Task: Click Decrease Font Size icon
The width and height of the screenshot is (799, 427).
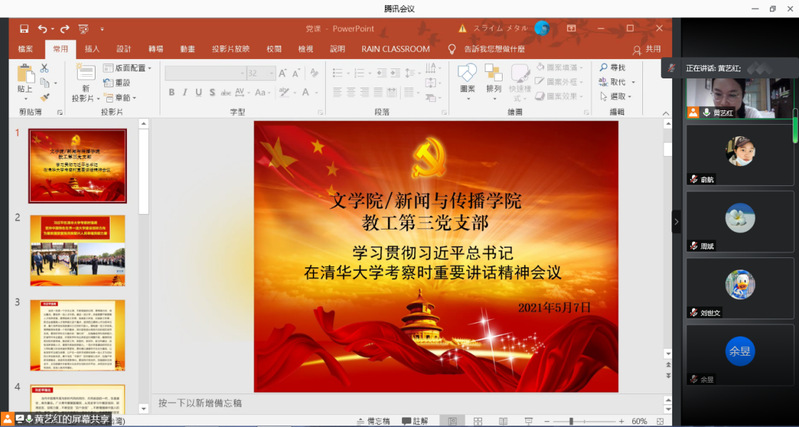Action: pyautogui.click(x=296, y=73)
